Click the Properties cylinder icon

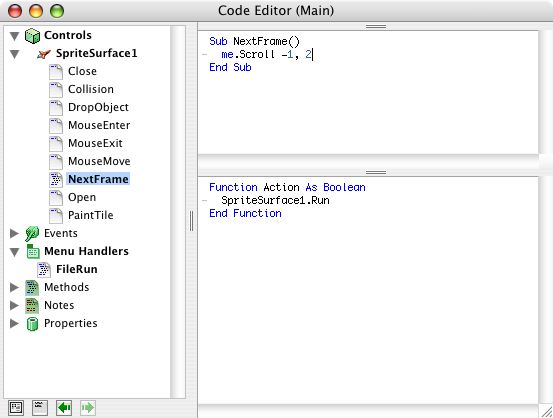click(32, 323)
